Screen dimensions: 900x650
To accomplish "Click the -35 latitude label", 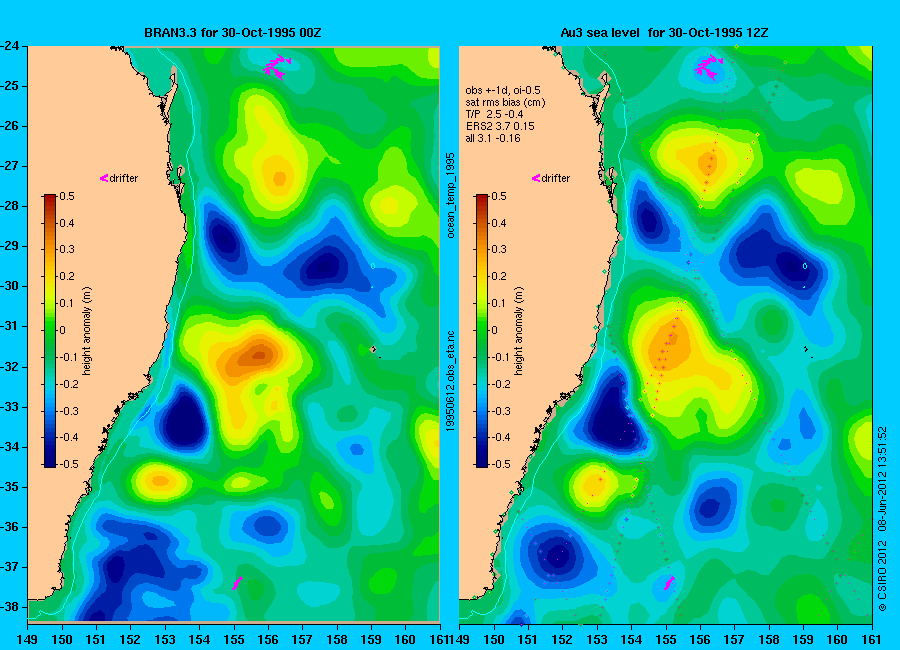I will tap(11, 486).
